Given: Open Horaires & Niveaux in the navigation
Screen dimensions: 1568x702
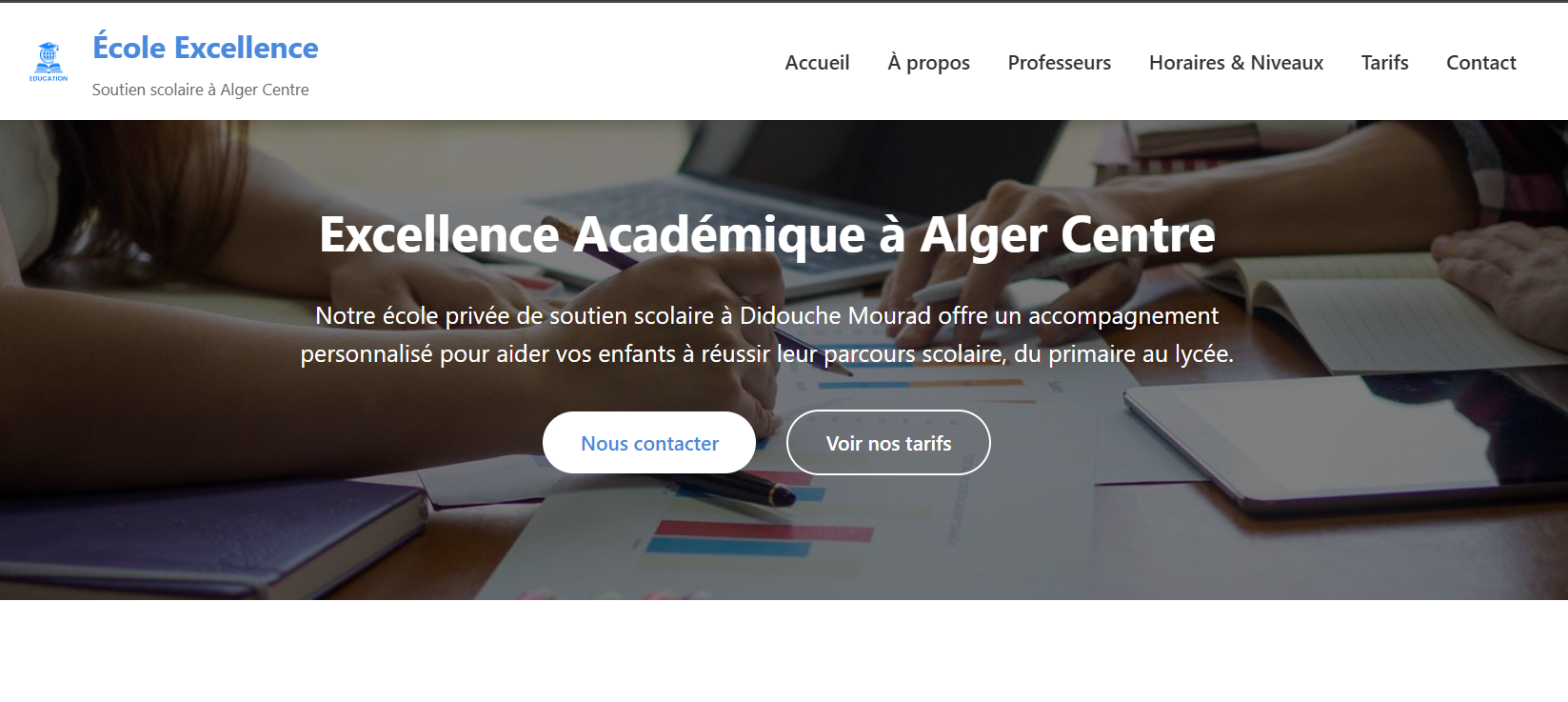Looking at the screenshot, I should 1236,63.
